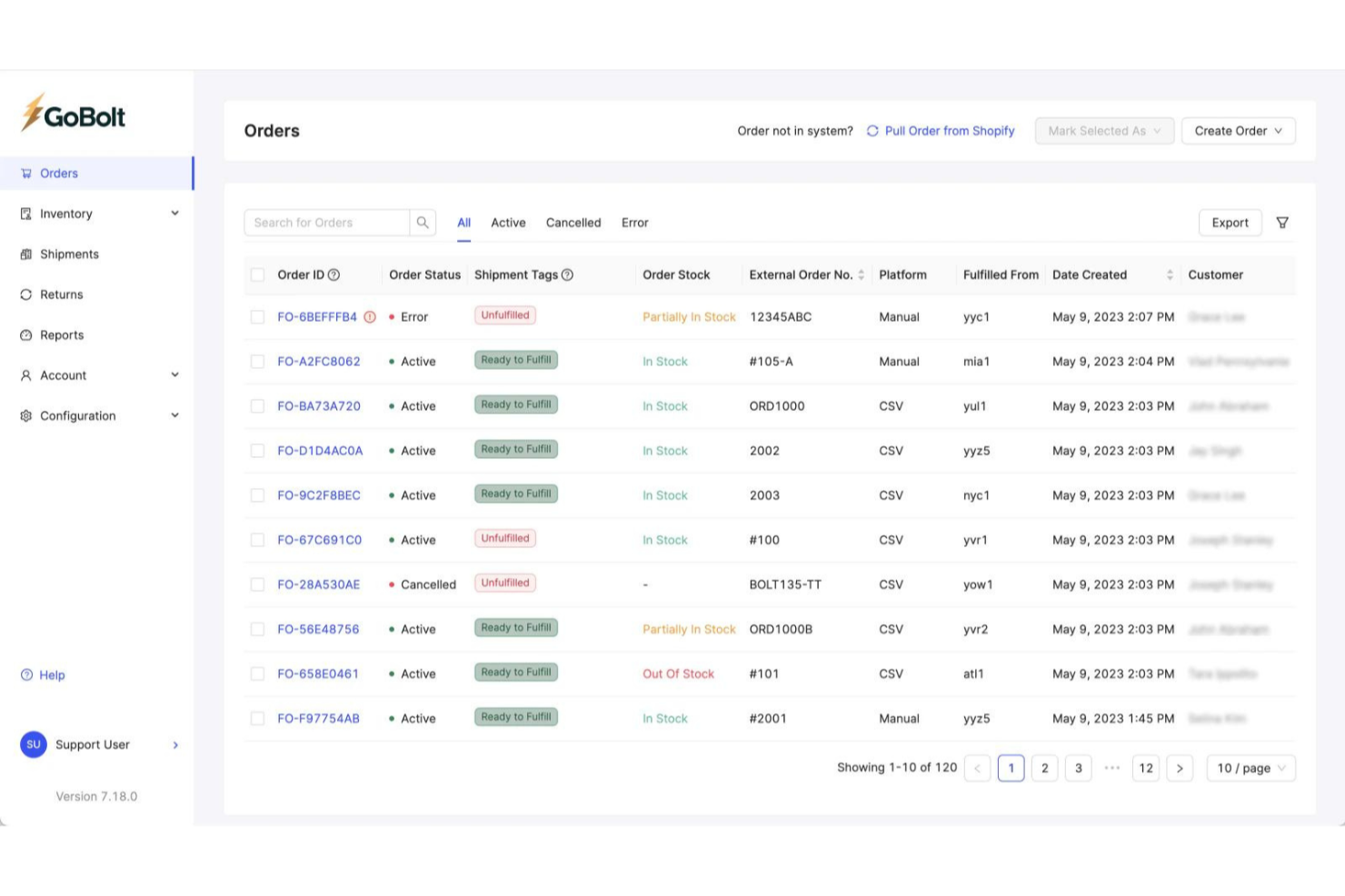This screenshot has height=896, width=1345.
Task: Select the Returns sidebar icon
Action: (x=26, y=294)
